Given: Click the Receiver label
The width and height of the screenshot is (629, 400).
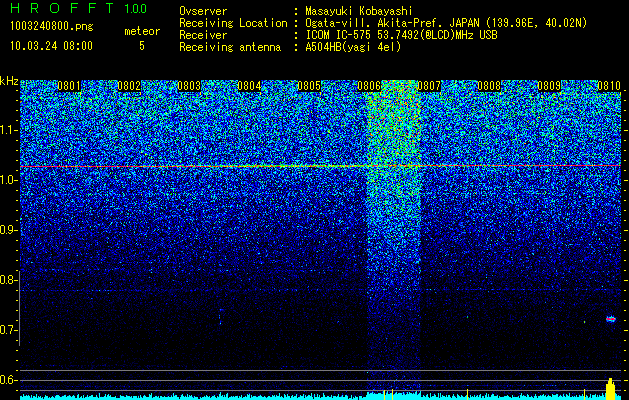Looking at the screenshot, I should pyautogui.click(x=203, y=35).
